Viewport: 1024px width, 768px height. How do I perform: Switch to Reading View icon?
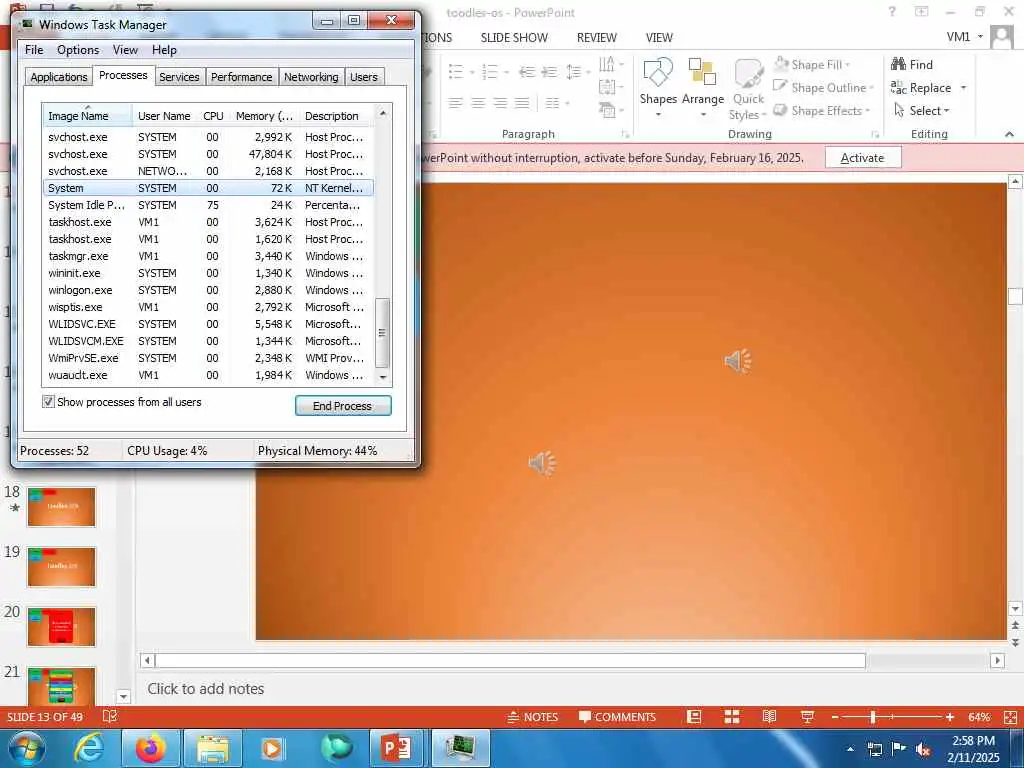click(x=769, y=717)
